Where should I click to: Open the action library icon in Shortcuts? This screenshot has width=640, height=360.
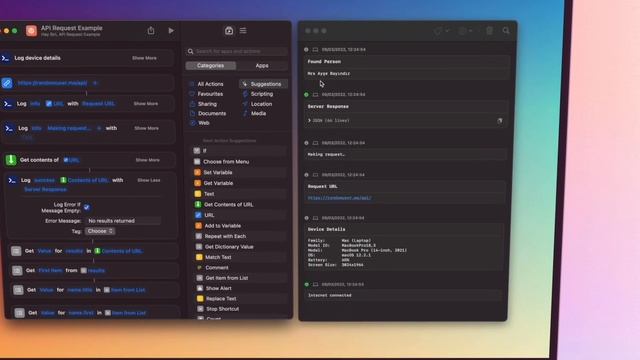point(229,31)
